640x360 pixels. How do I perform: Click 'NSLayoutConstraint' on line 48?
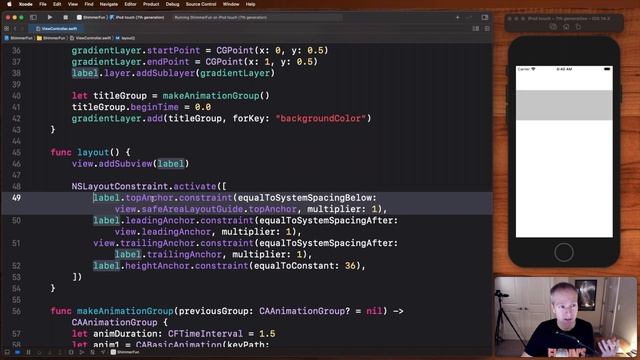120,187
